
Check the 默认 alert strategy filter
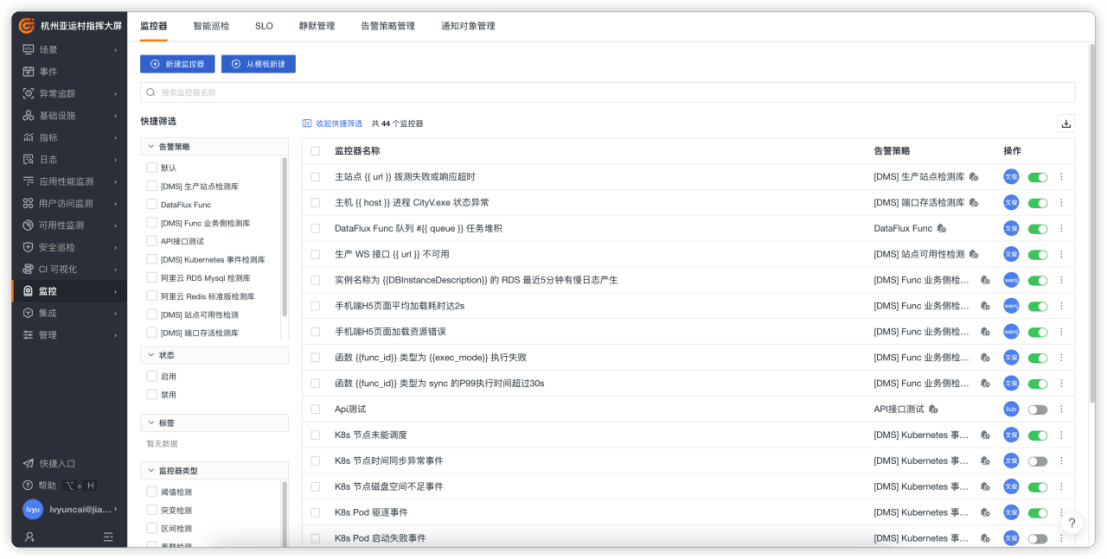click(151, 168)
